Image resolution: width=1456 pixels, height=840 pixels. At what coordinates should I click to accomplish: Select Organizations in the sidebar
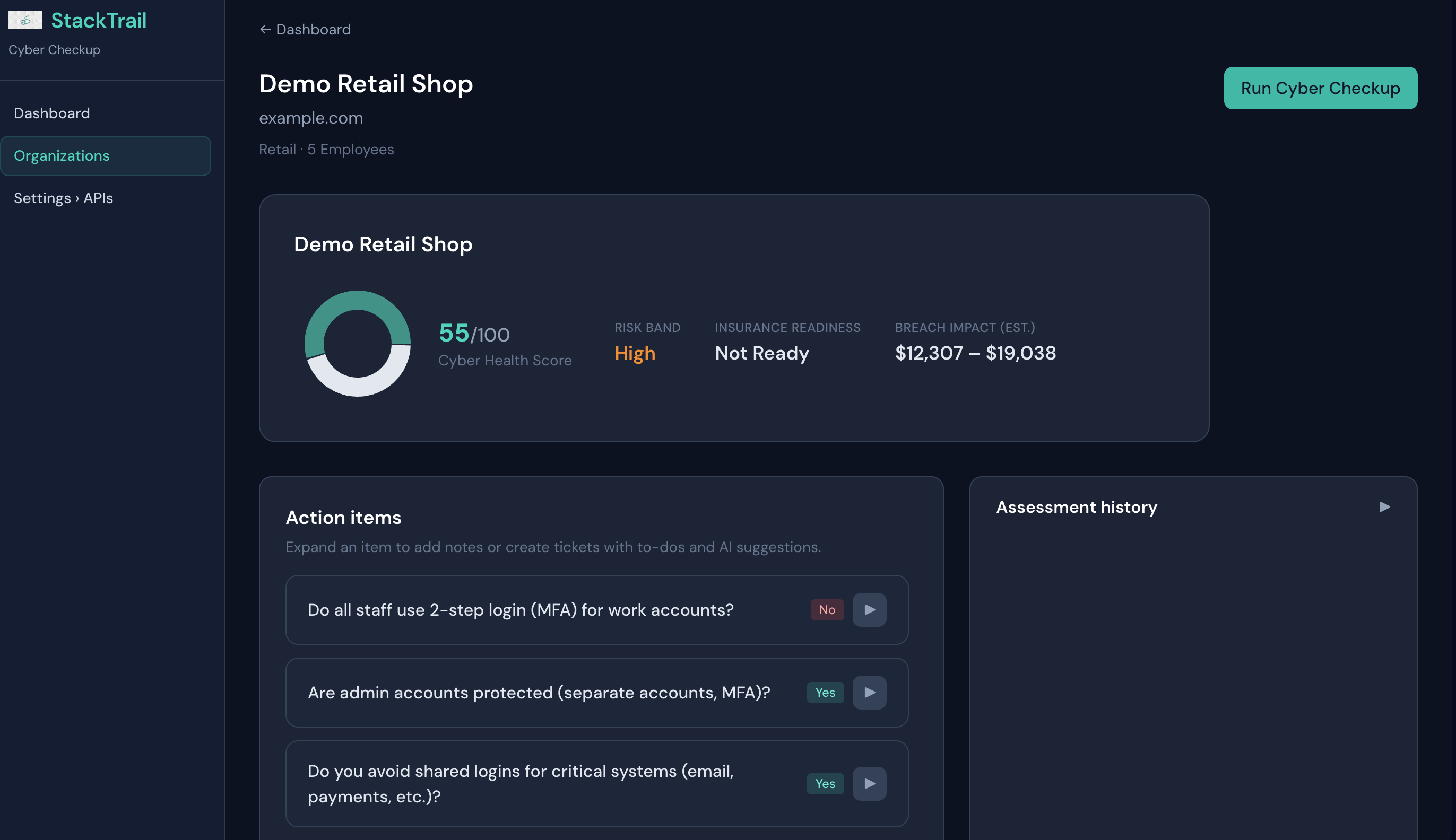point(62,156)
